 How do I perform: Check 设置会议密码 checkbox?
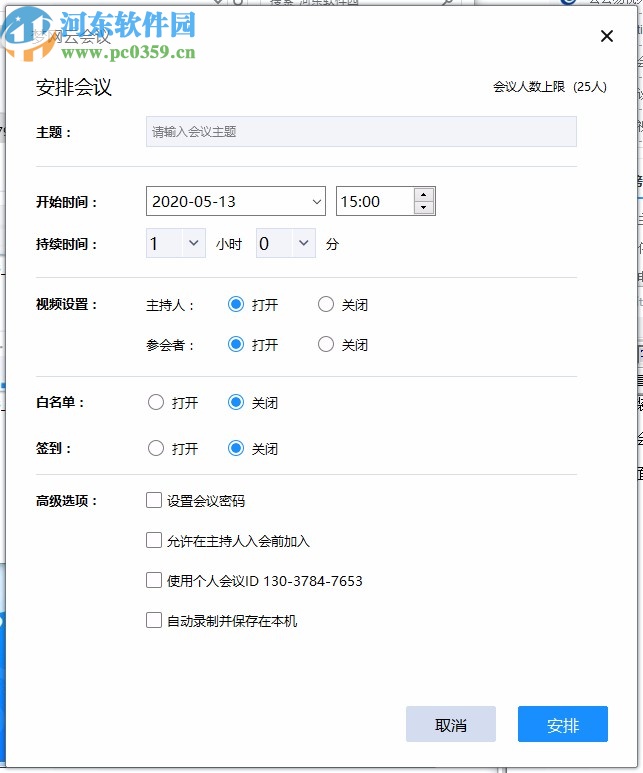tap(154, 500)
